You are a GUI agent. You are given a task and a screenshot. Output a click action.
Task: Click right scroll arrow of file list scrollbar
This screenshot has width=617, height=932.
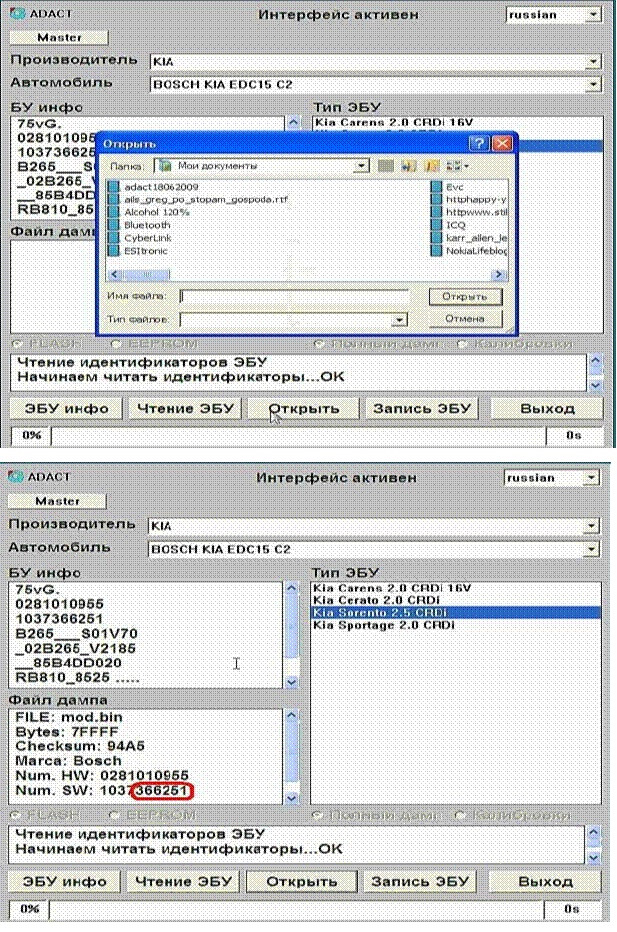499,275
